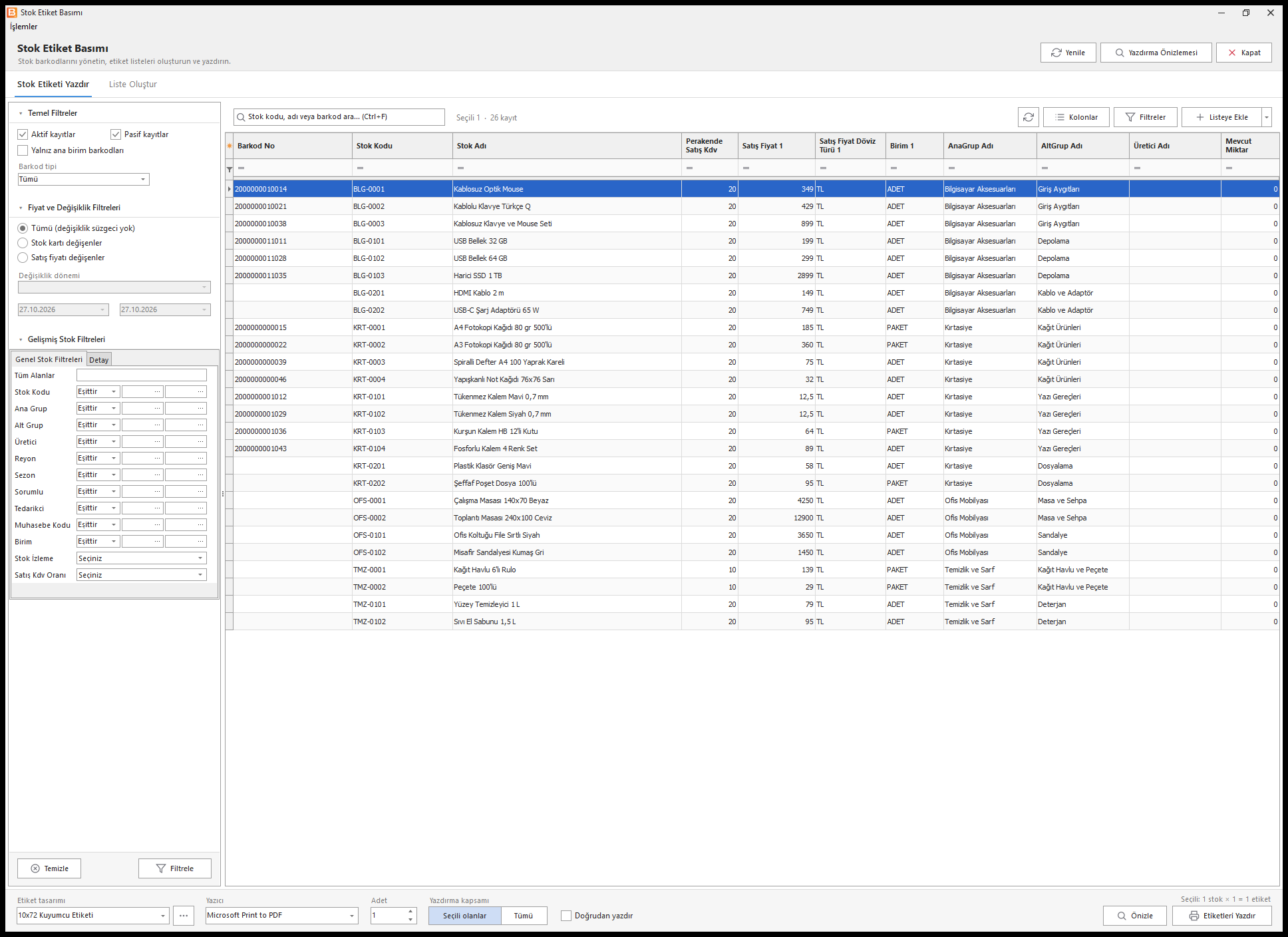
Task: Click the application logo in the title bar
Action: pos(12,13)
